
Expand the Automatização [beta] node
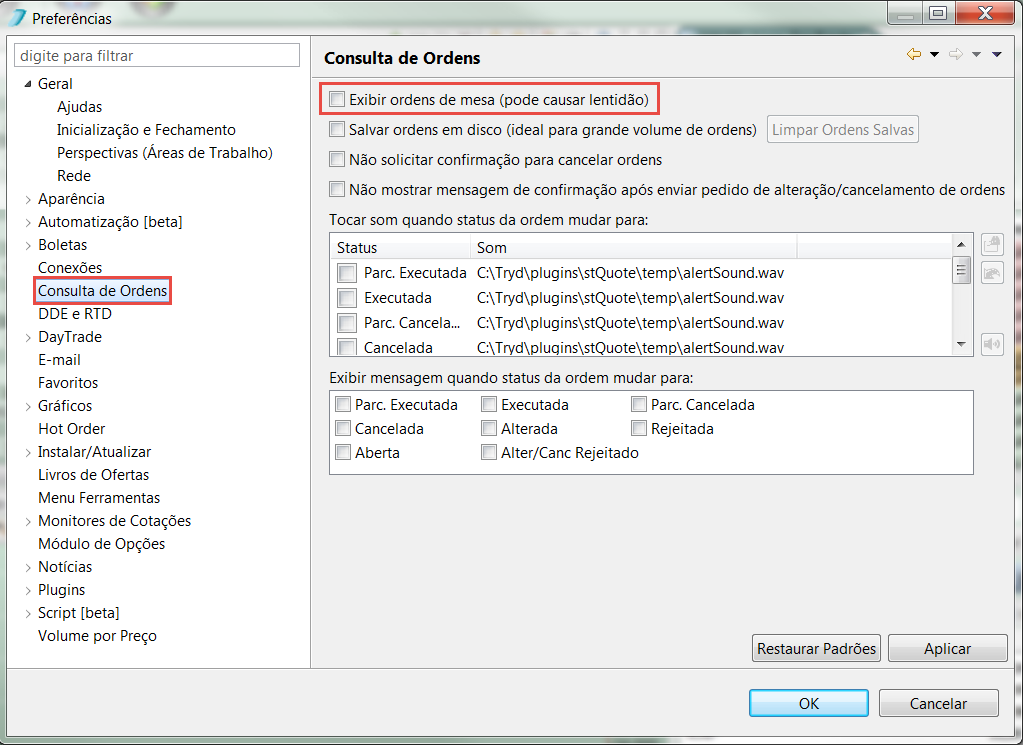point(27,222)
